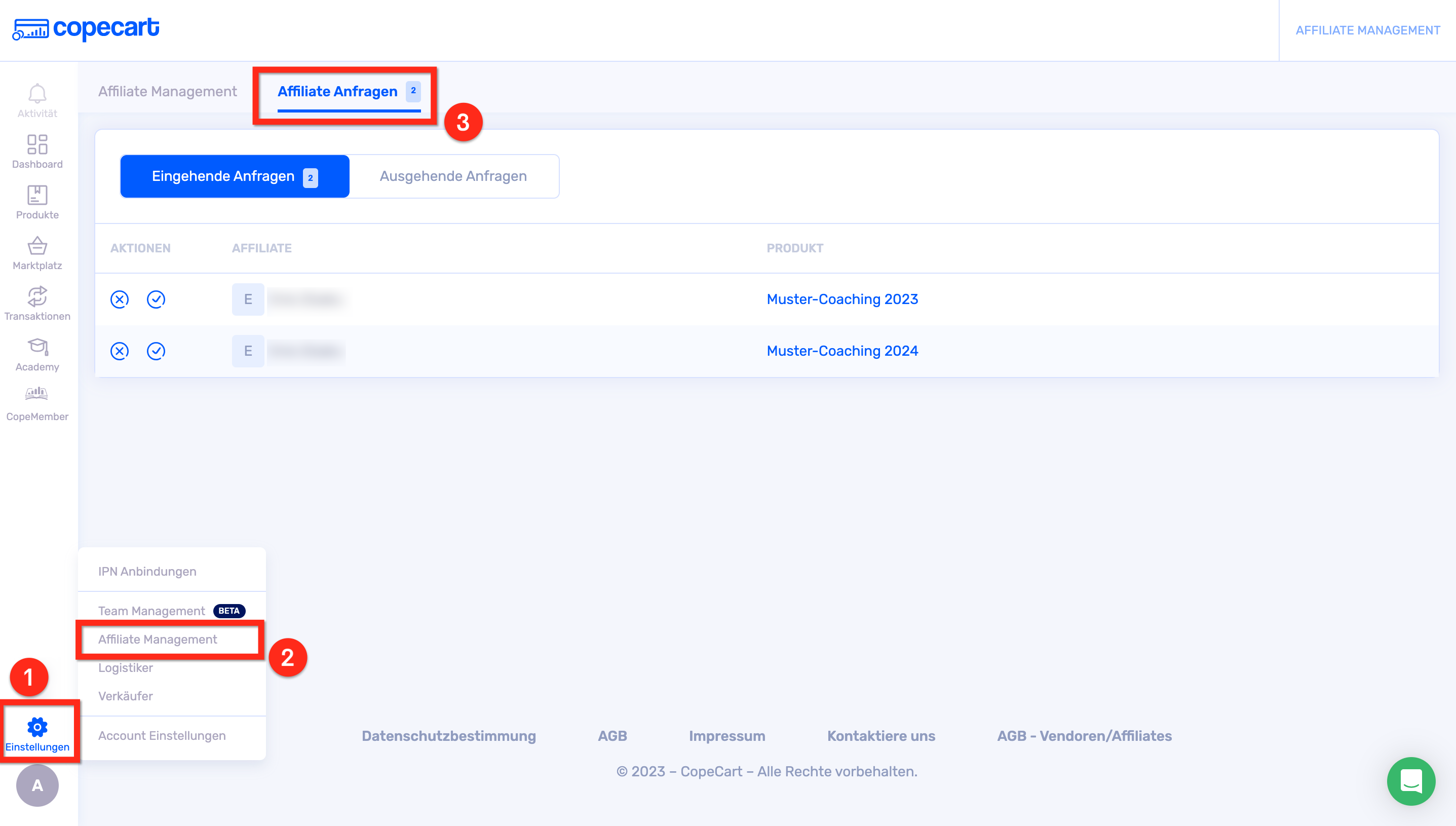Open the Muster-Coaching 2024 product link
Viewport: 1456px width, 826px height.
click(842, 351)
